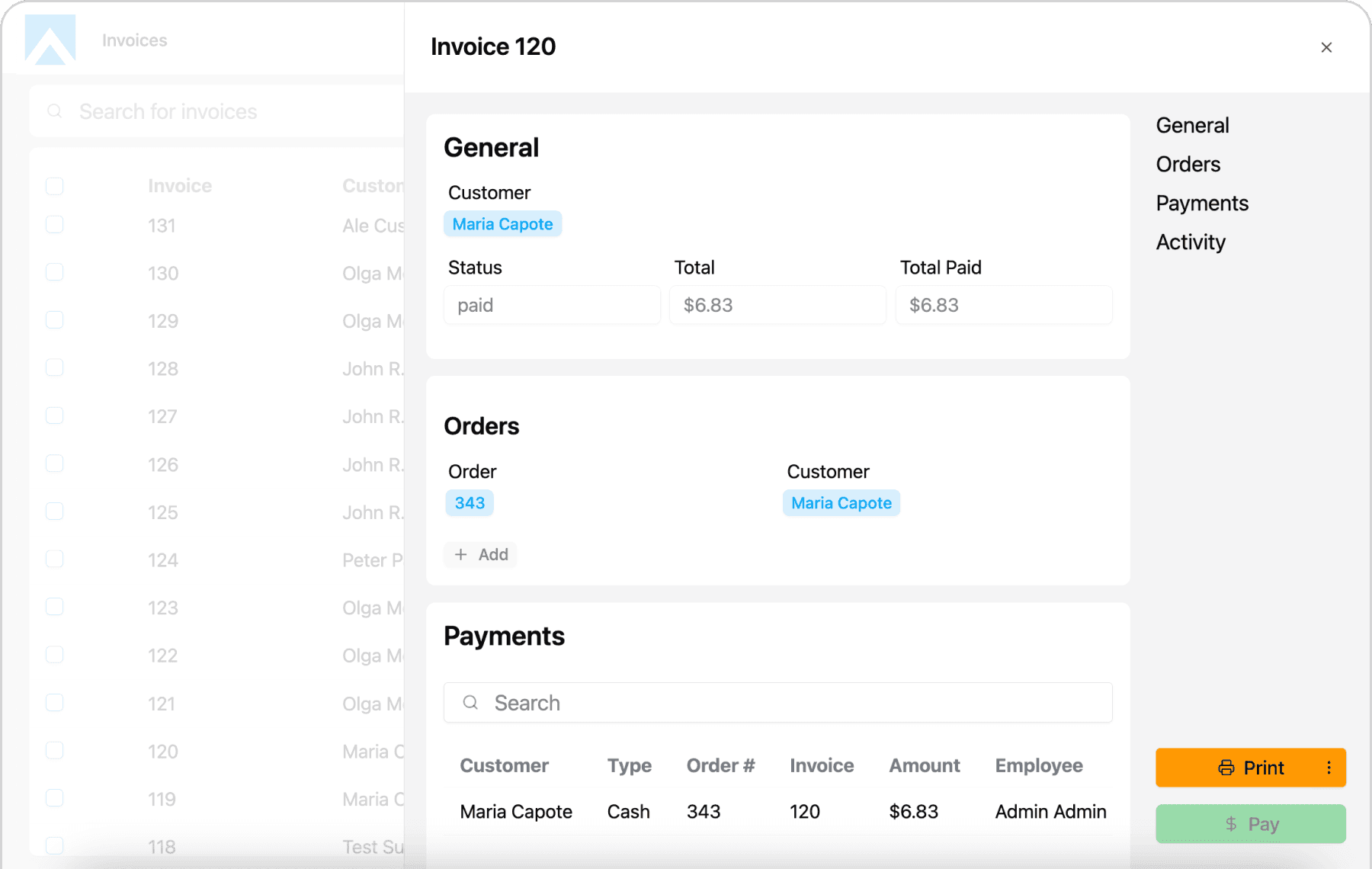Viewport: 1372px width, 869px height.
Task: Select Payments in the right navigation
Action: coord(1202,203)
